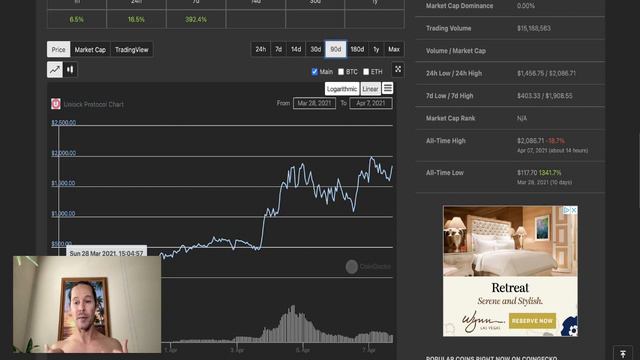Click the Unlock Protocol logo icon

click(x=56, y=104)
